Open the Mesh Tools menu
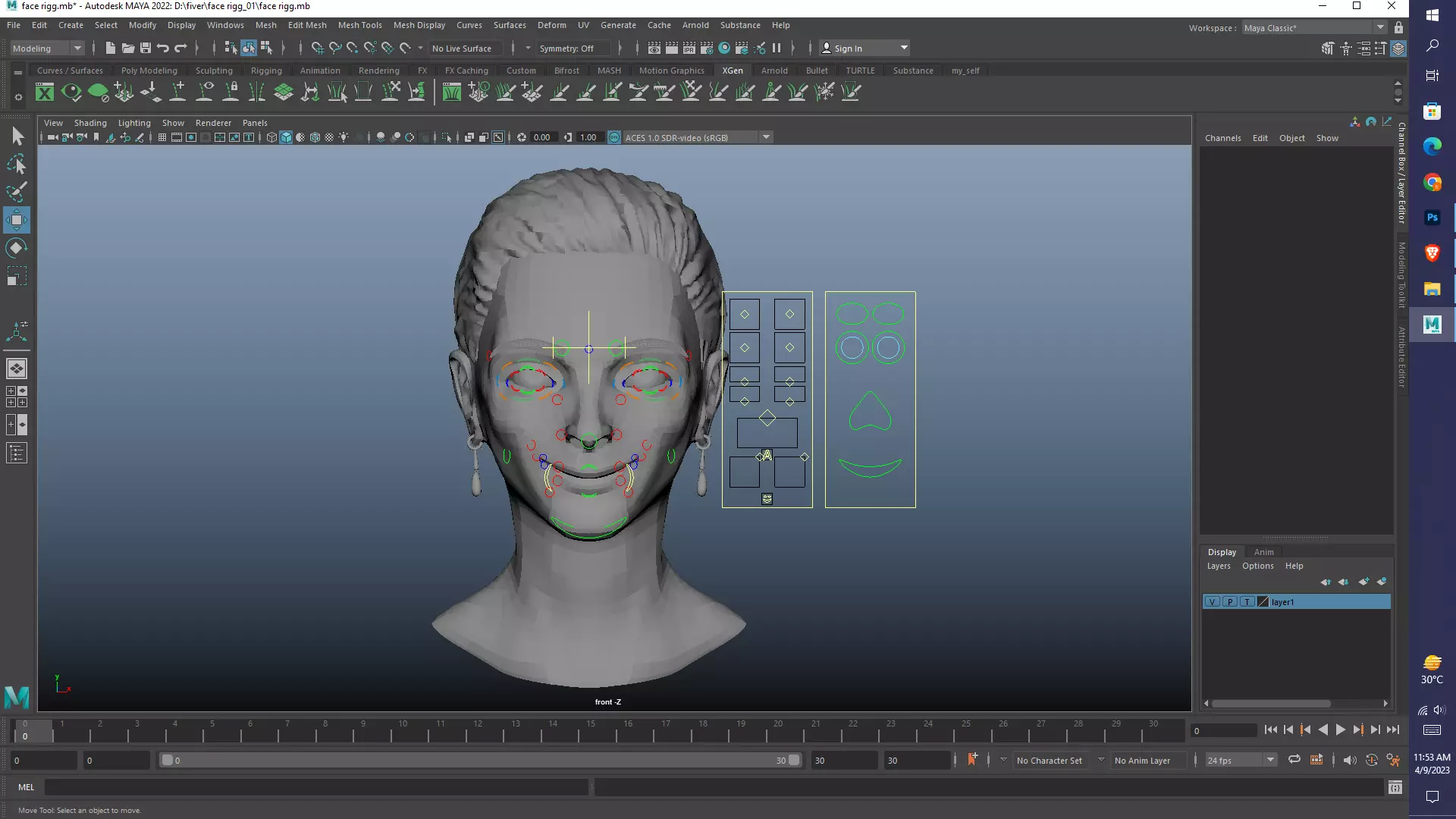 tap(359, 25)
